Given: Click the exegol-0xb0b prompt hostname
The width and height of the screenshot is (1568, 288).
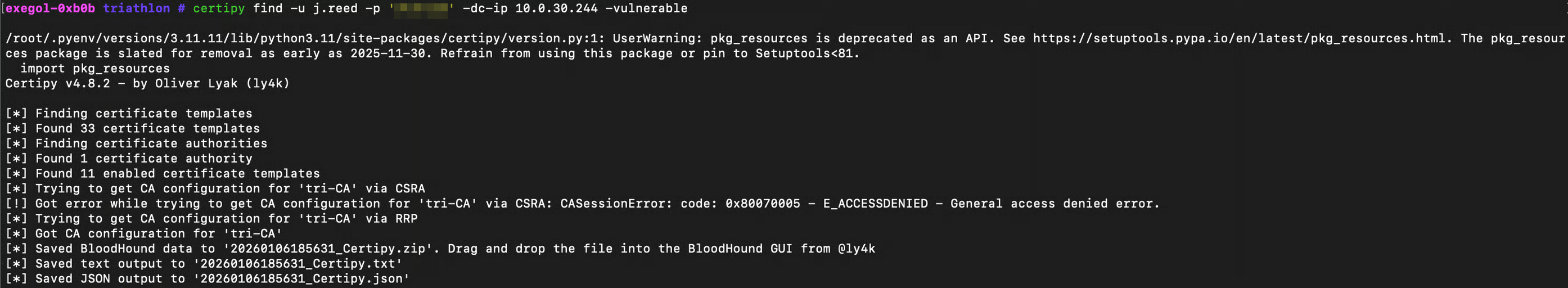Looking at the screenshot, I should pyautogui.click(x=50, y=8).
